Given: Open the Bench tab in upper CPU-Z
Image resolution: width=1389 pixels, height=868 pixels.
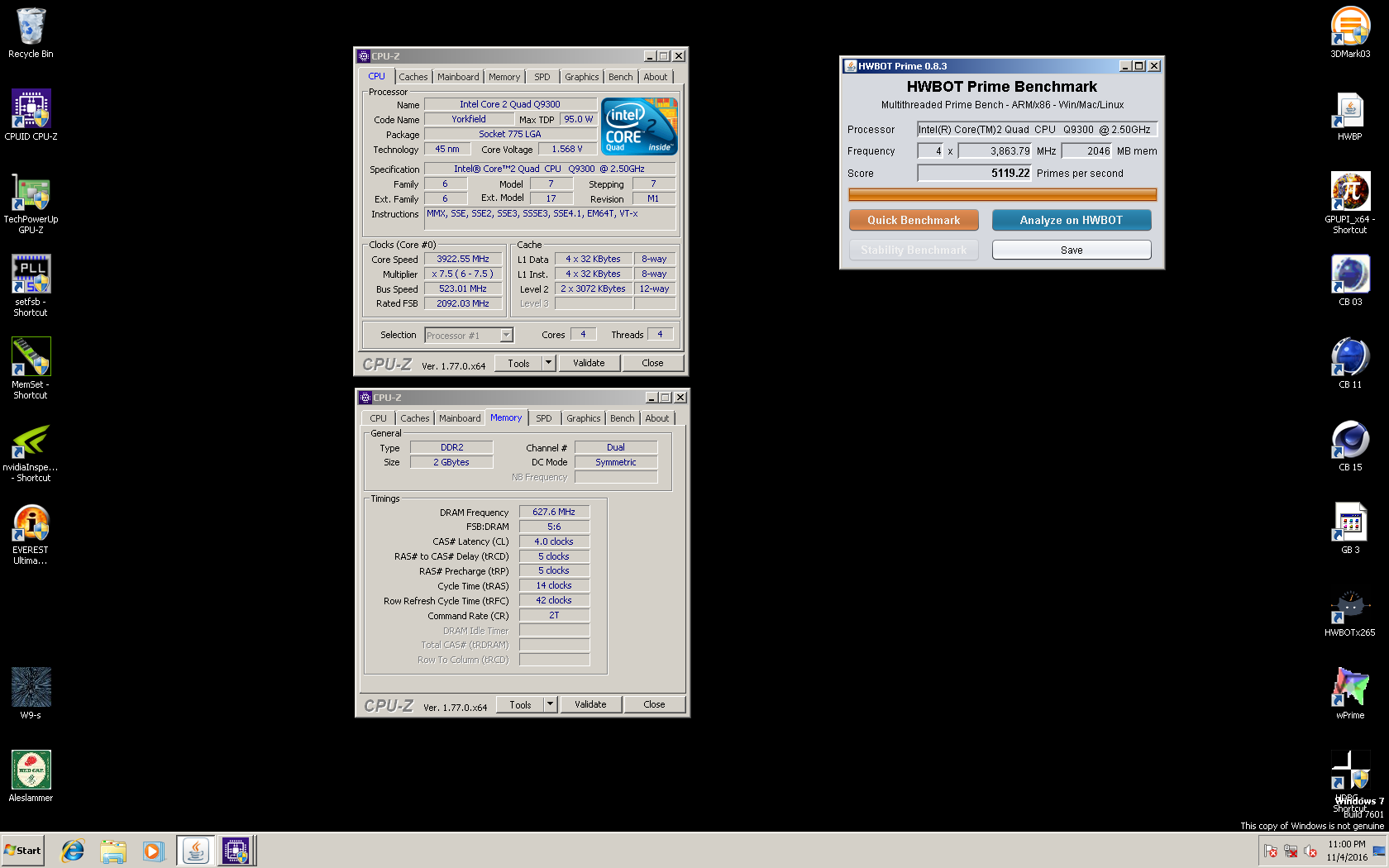Looking at the screenshot, I should tap(621, 77).
